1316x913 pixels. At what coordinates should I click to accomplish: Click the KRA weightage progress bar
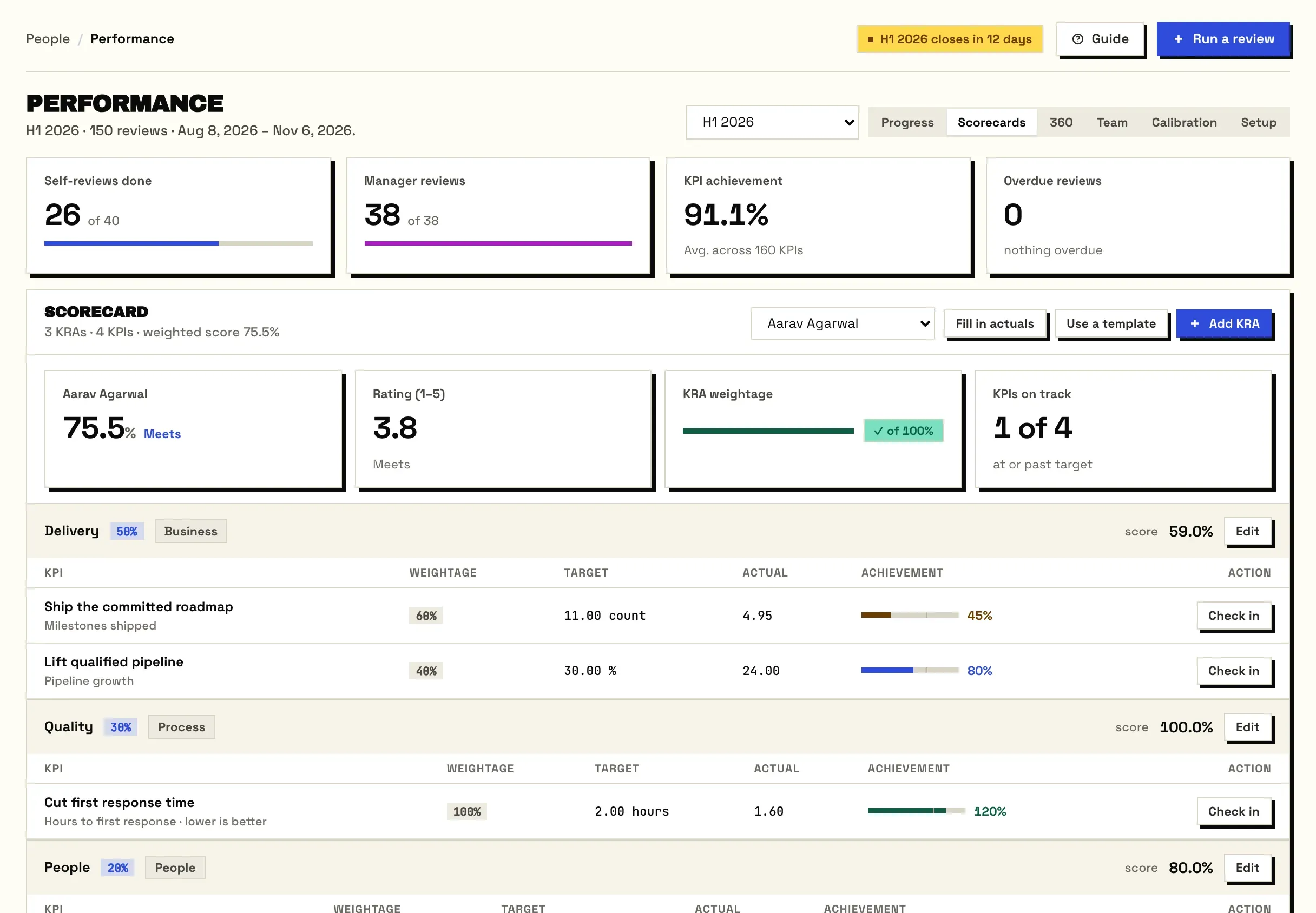point(768,431)
